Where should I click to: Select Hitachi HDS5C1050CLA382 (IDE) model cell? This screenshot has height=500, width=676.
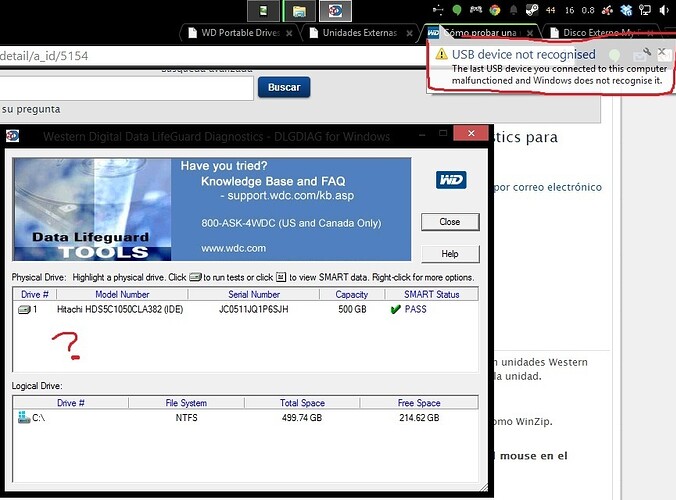pos(120,309)
